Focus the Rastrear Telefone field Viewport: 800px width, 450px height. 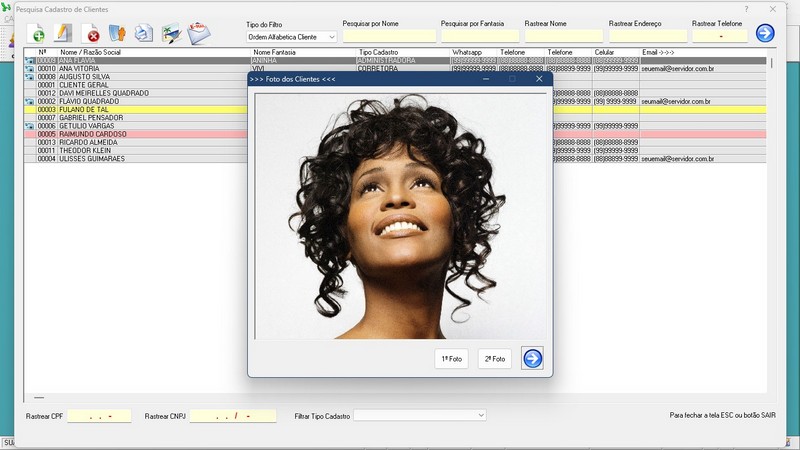coord(720,36)
